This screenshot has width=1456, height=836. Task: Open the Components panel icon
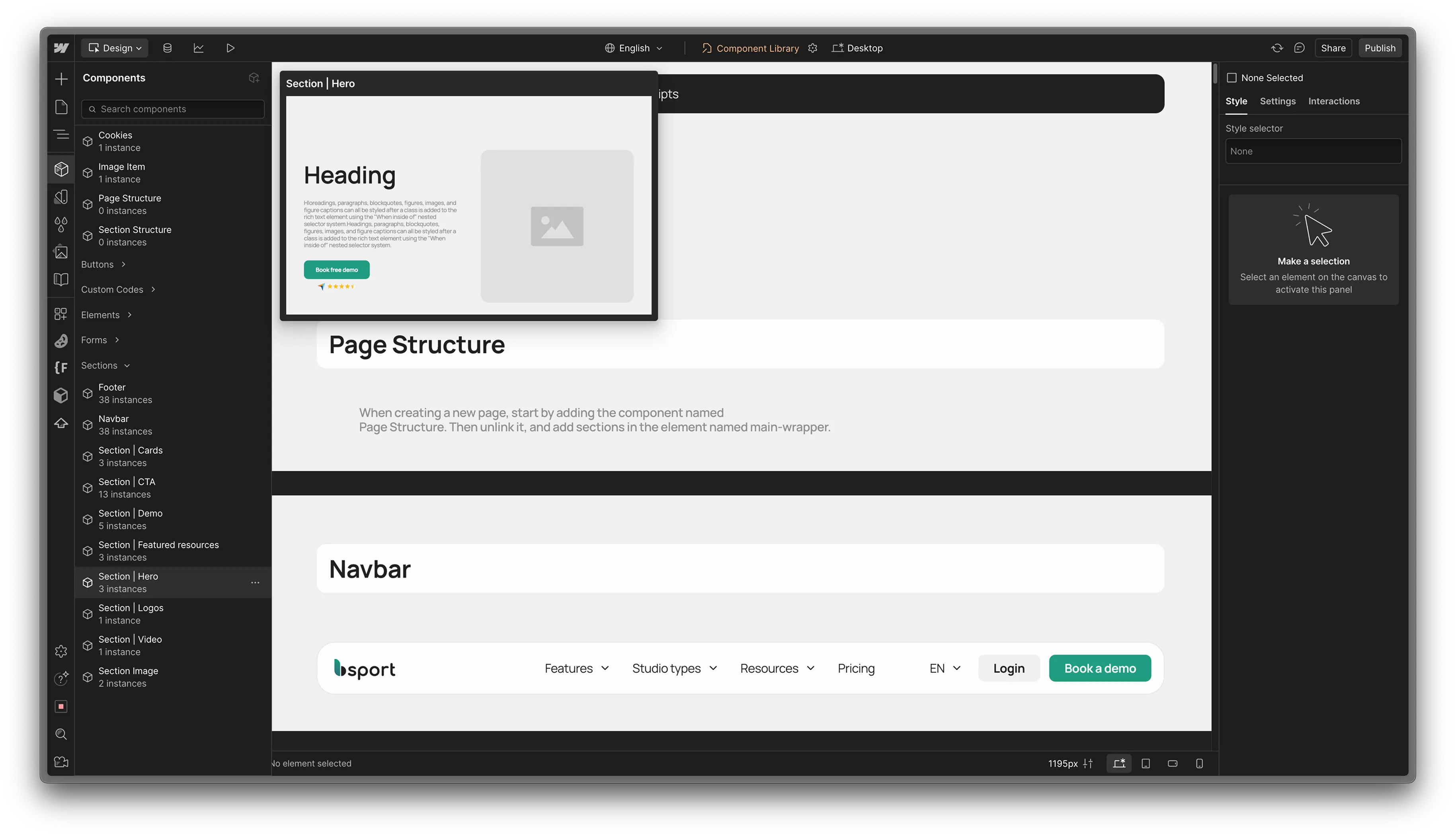click(61, 170)
